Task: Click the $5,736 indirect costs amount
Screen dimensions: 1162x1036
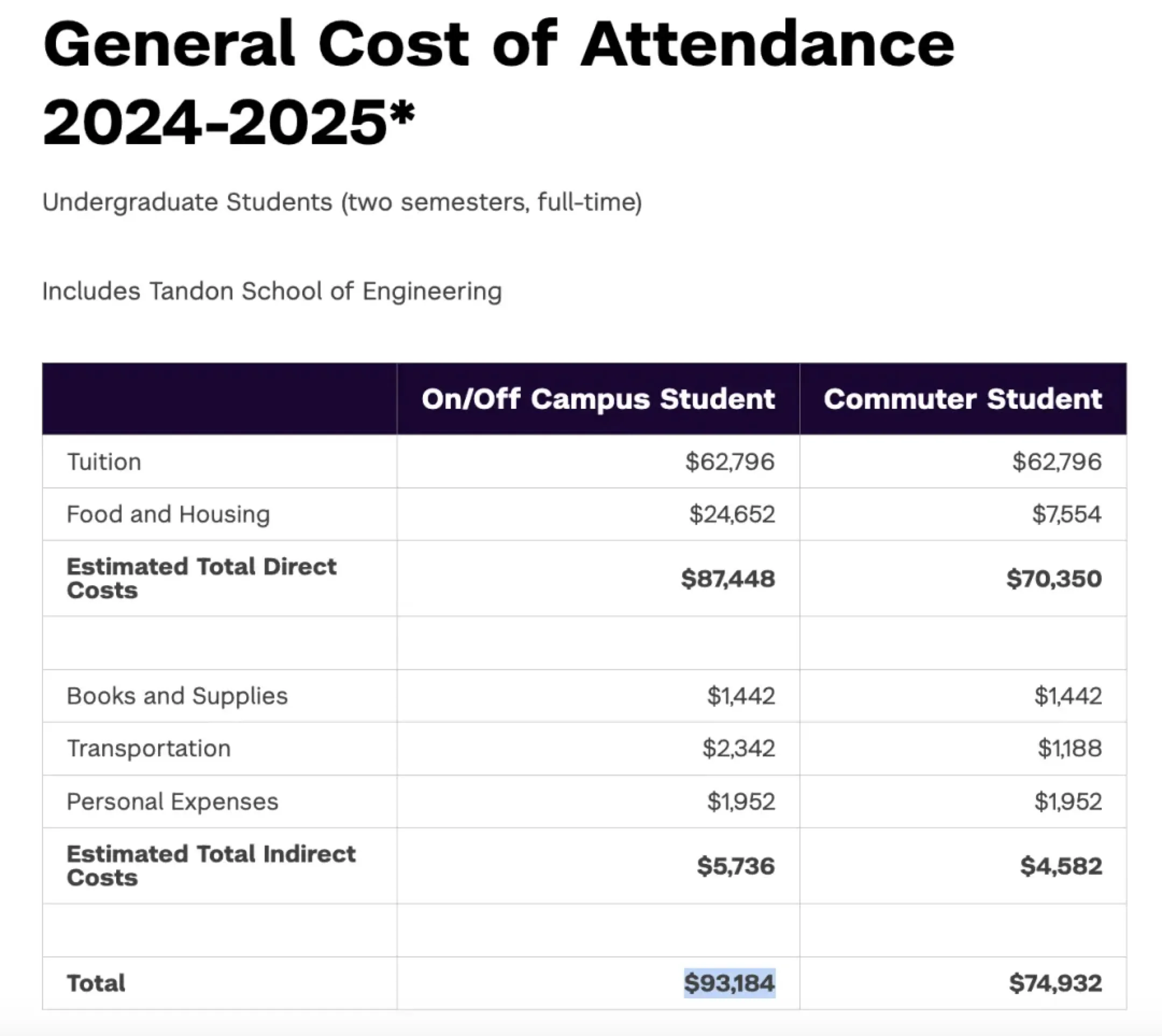Action: pos(735,867)
